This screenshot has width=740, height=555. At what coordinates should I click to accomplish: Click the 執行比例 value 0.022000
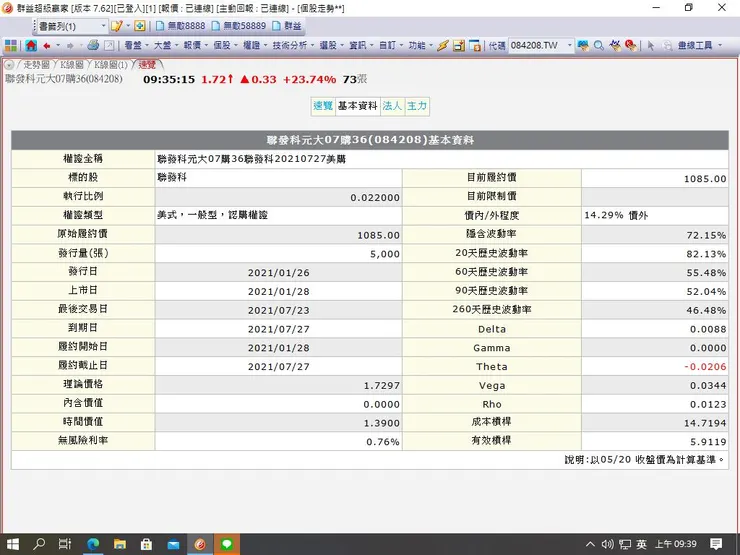[x=375, y=198]
